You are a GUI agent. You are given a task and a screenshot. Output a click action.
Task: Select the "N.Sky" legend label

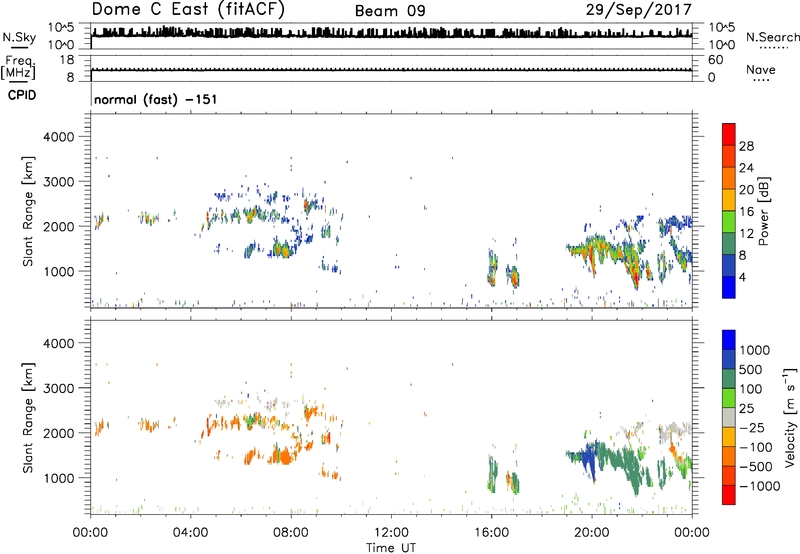pos(19,37)
